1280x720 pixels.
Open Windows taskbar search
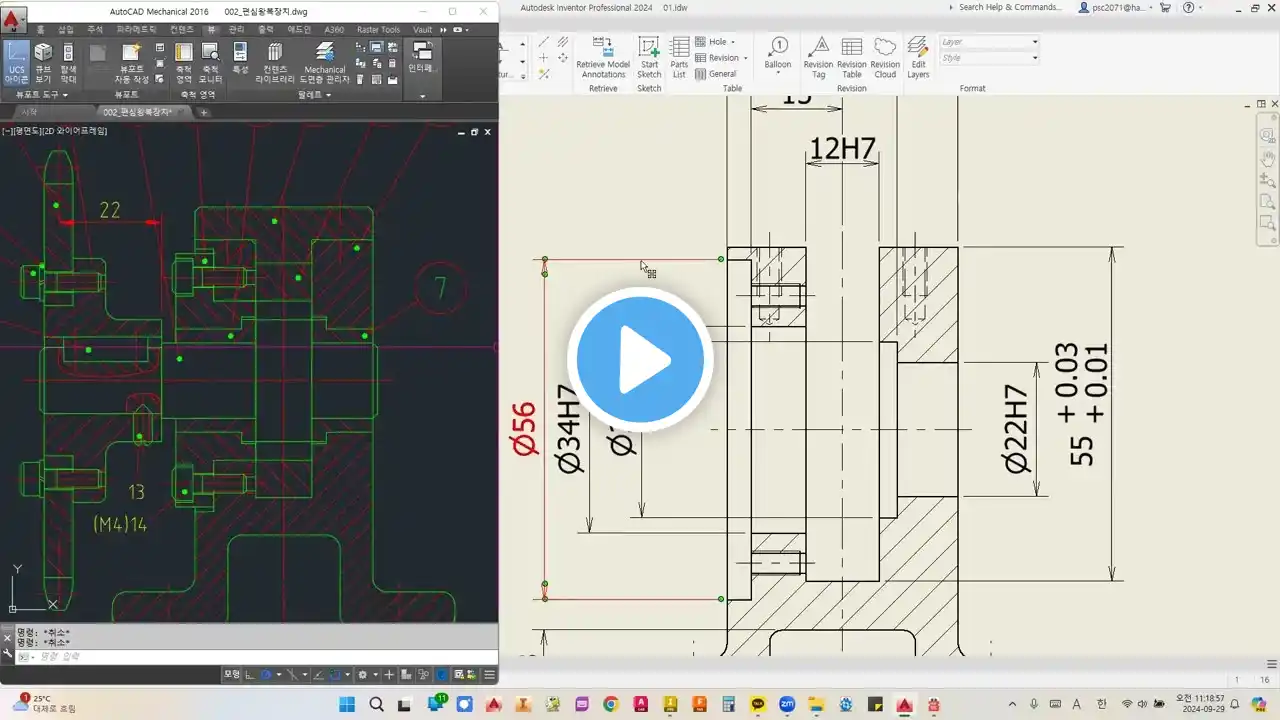pyautogui.click(x=377, y=705)
